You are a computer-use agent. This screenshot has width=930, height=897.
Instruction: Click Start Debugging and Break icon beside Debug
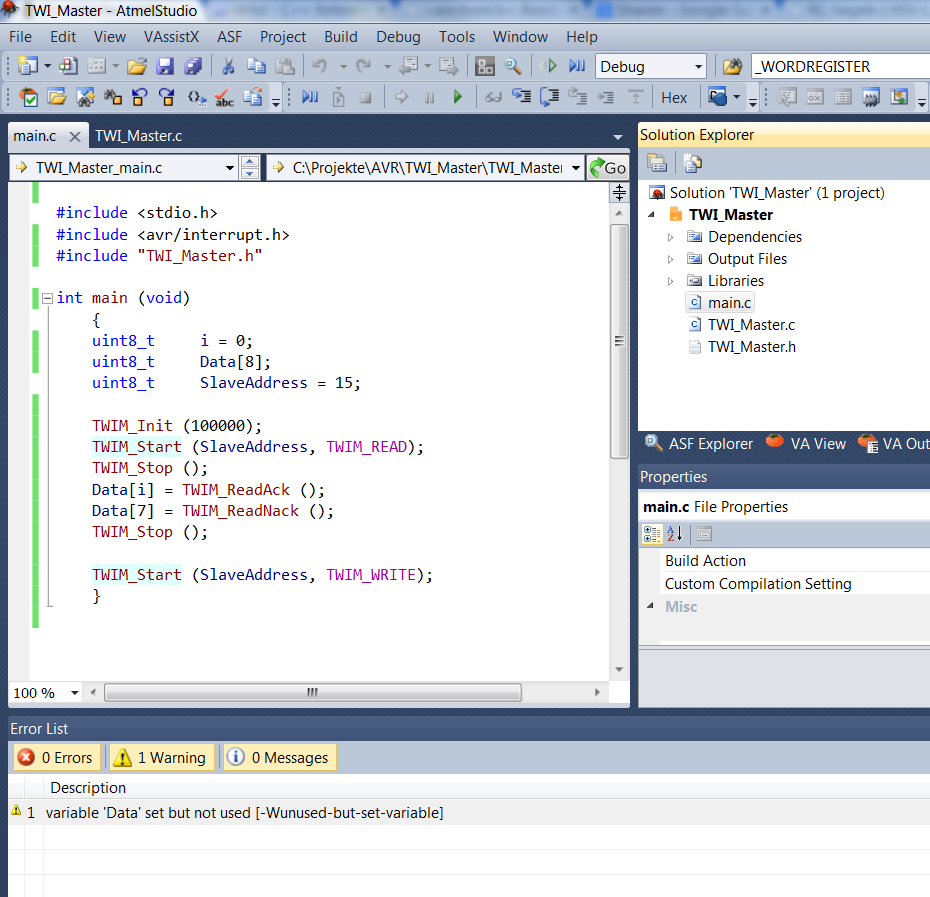tap(577, 66)
